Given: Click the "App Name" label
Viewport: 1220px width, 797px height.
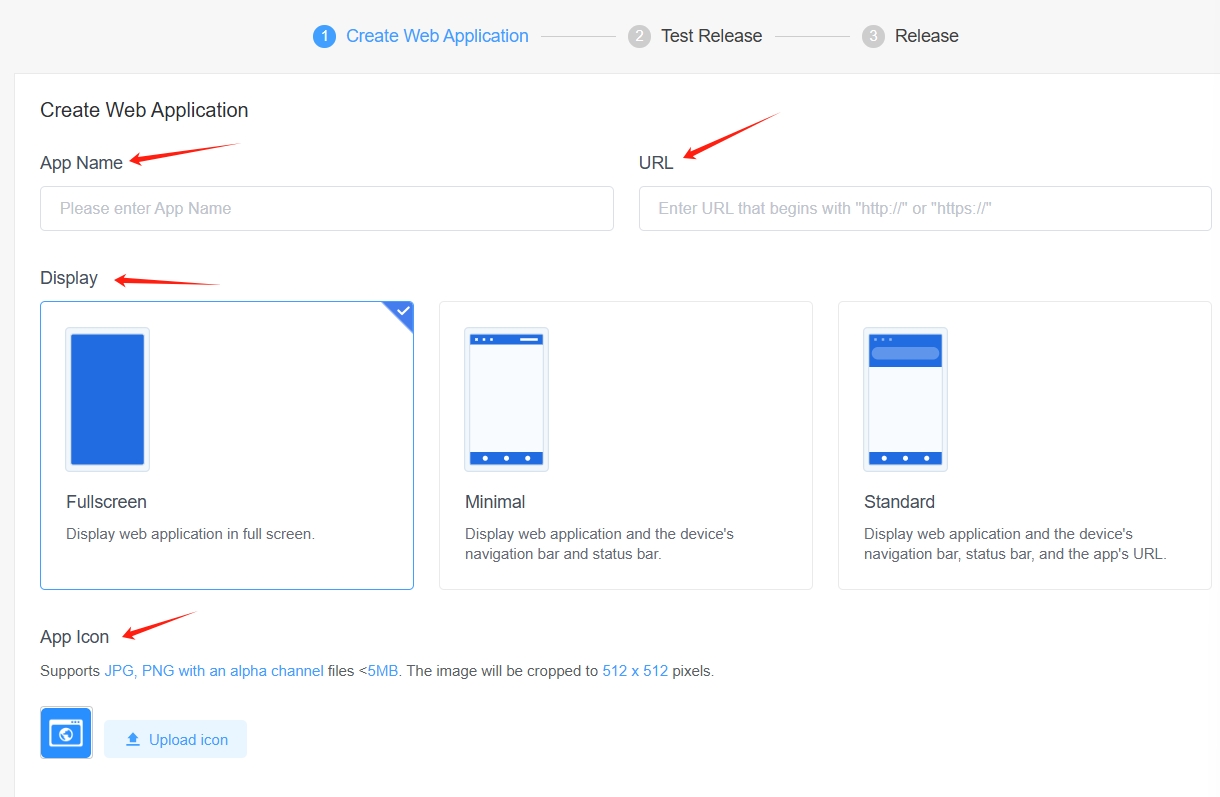Looking at the screenshot, I should [x=81, y=162].
